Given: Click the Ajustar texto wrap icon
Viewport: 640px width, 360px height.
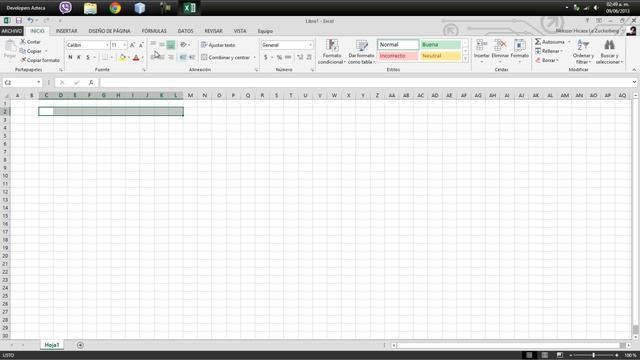Looking at the screenshot, I should (x=204, y=45).
